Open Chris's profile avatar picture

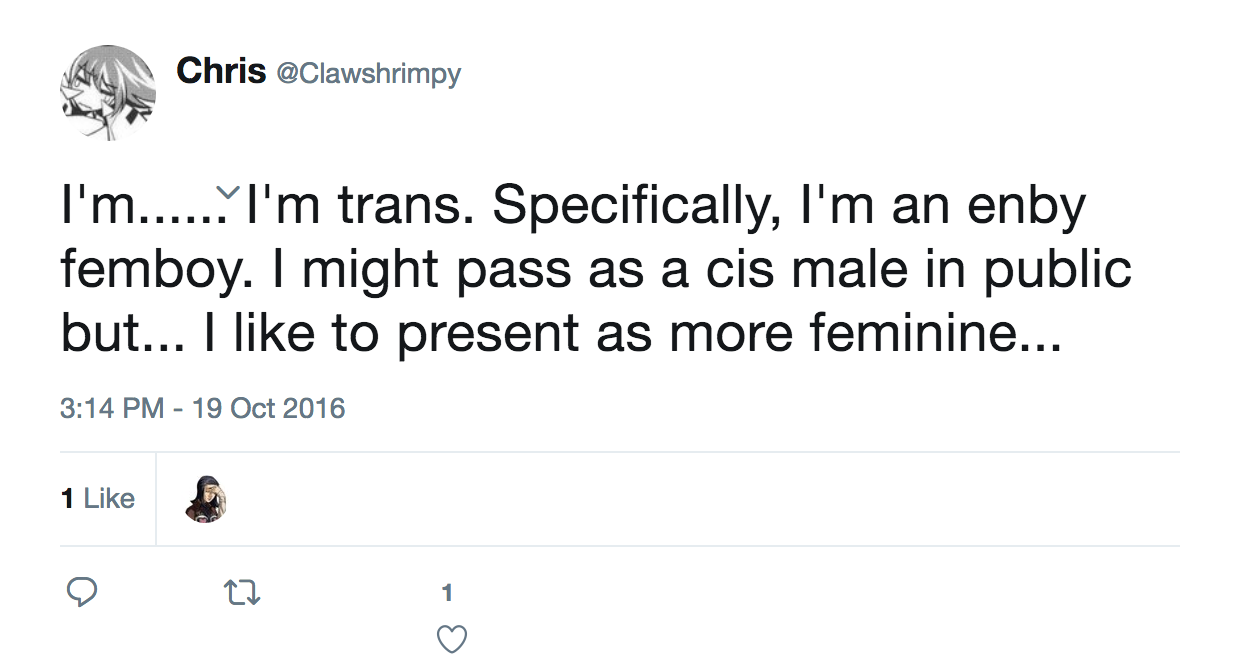[108, 93]
